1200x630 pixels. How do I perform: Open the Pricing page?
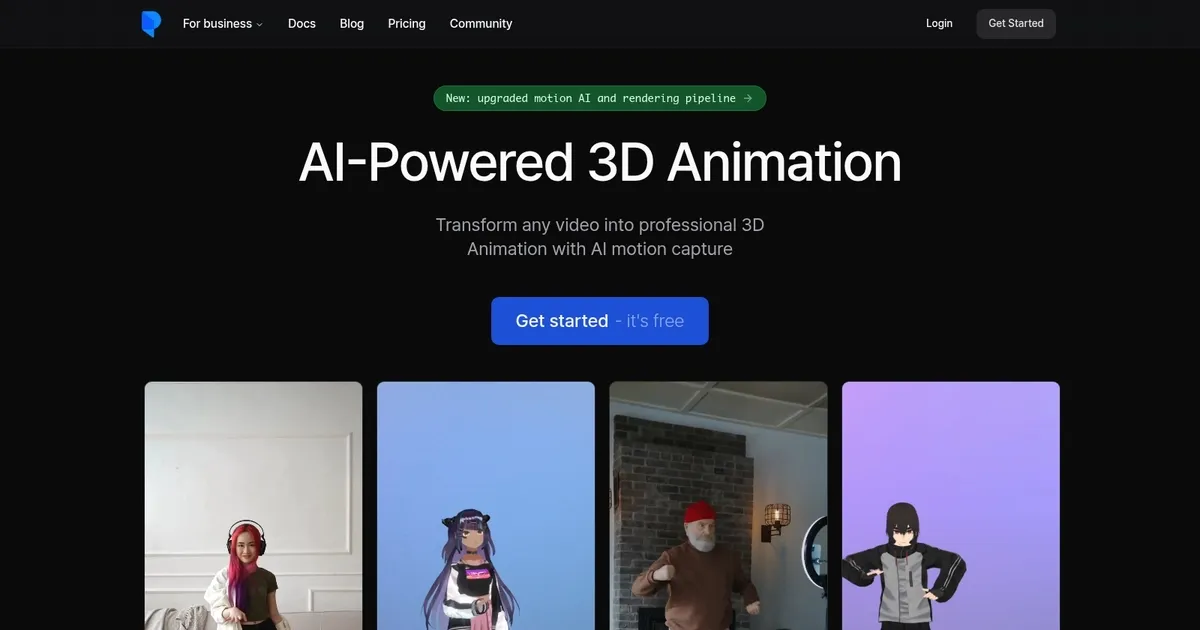coord(407,24)
